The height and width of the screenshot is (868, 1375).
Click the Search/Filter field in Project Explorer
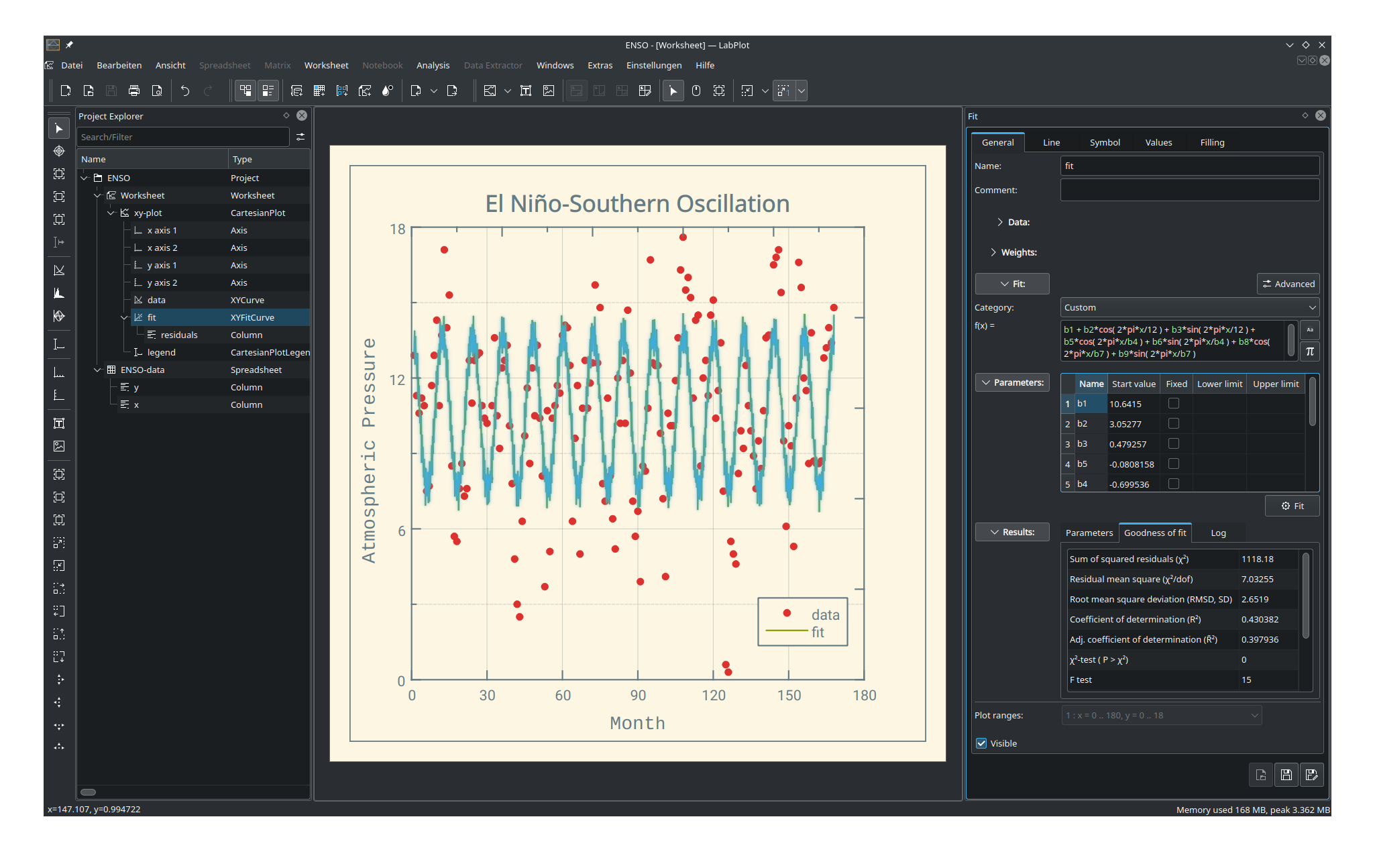(182, 137)
